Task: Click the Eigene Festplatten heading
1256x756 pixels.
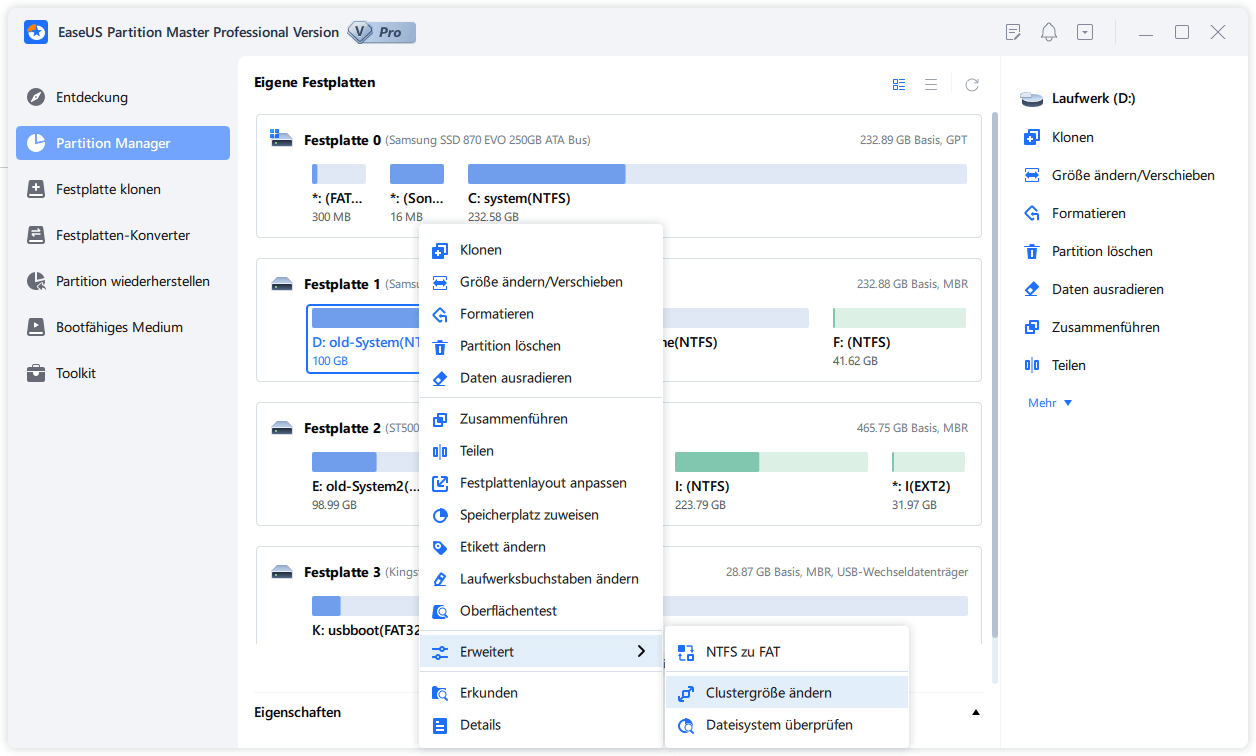Action: (x=315, y=82)
